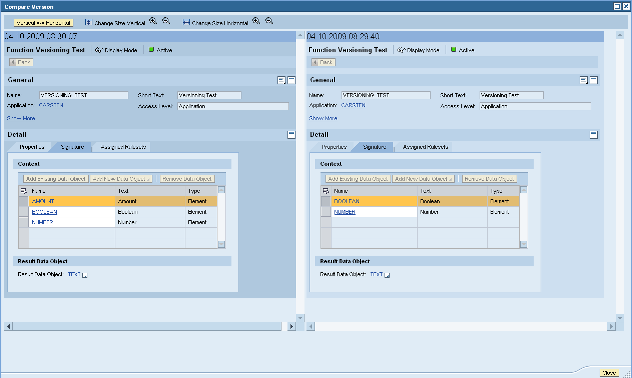Open General section options menu in left pane
Screen dimensions: 632x378
pos(281,80)
